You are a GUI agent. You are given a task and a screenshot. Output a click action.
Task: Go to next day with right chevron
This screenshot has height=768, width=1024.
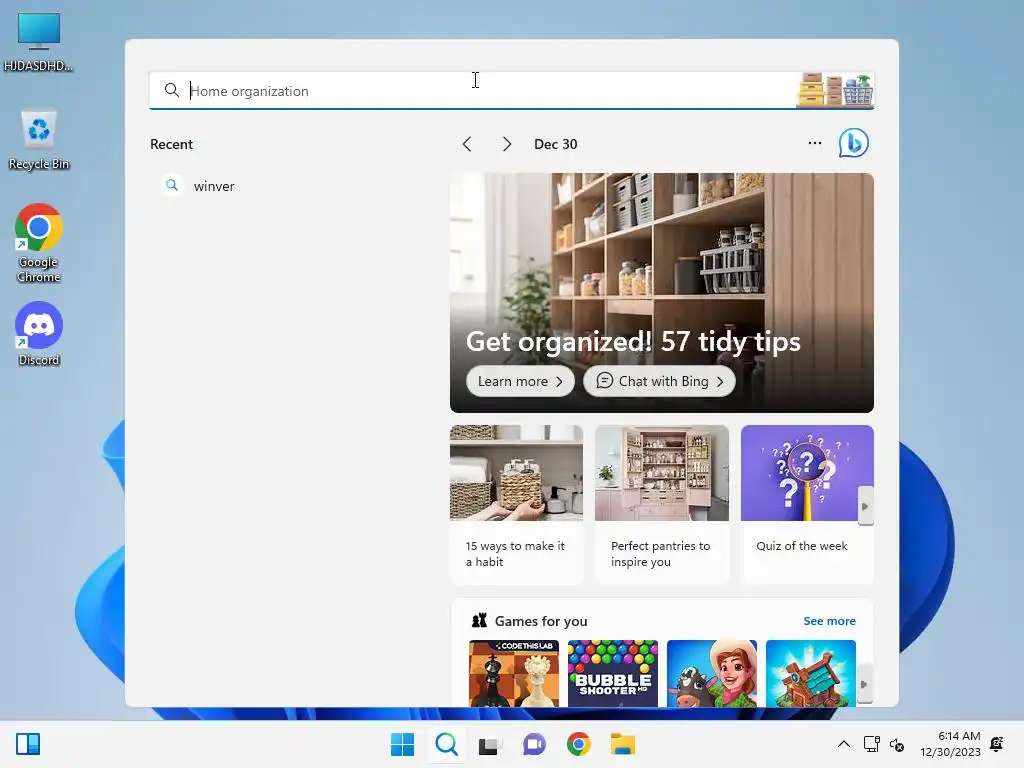(x=506, y=144)
